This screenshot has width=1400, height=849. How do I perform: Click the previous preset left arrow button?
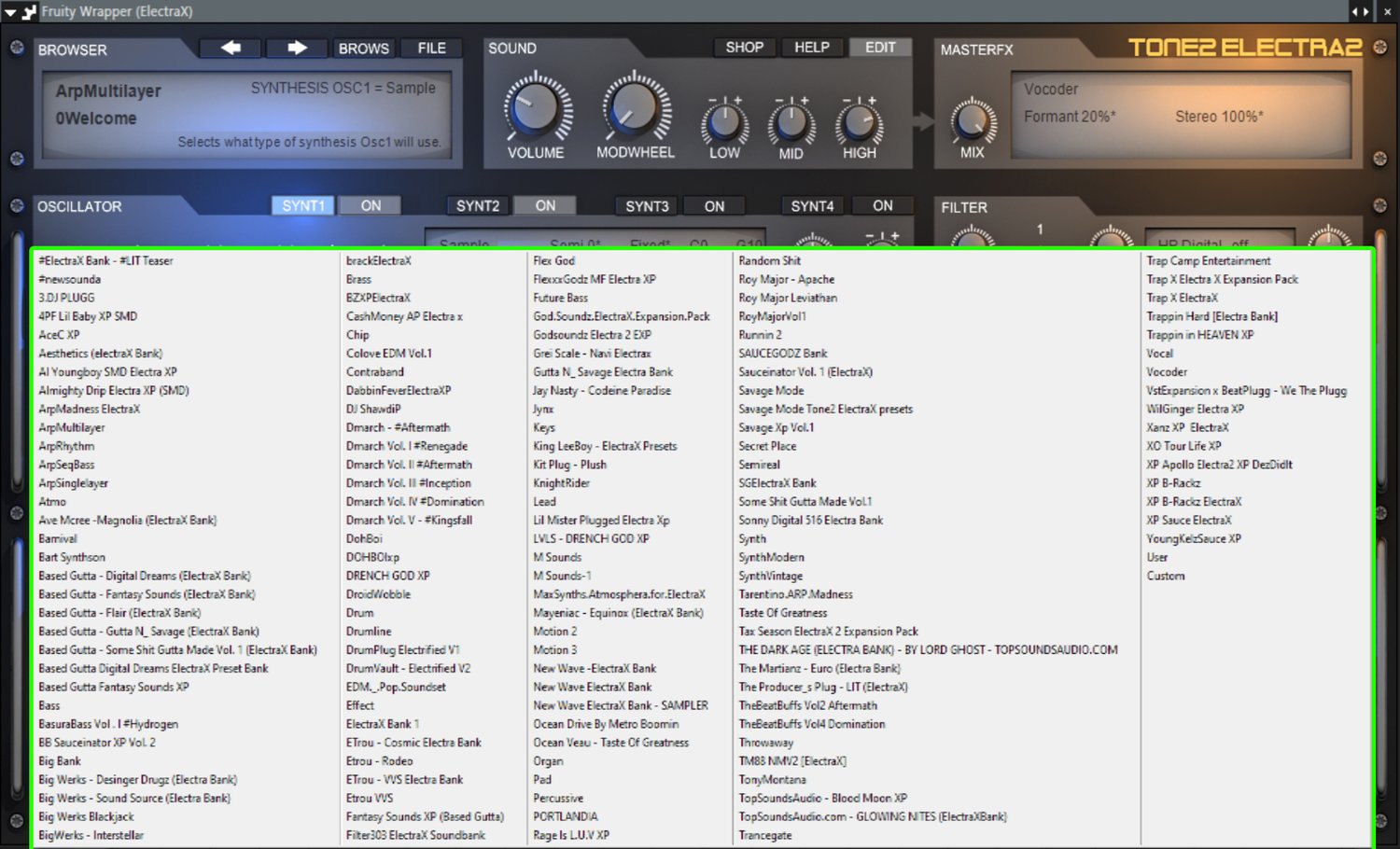231,48
